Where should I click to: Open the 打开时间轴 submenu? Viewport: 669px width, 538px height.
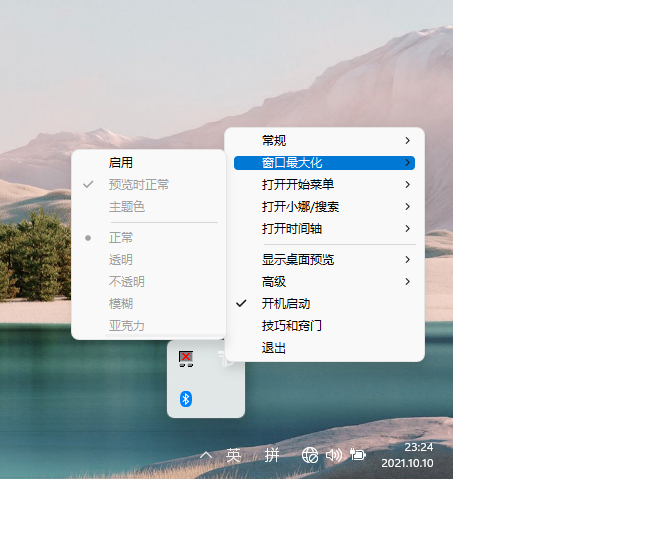coord(324,229)
